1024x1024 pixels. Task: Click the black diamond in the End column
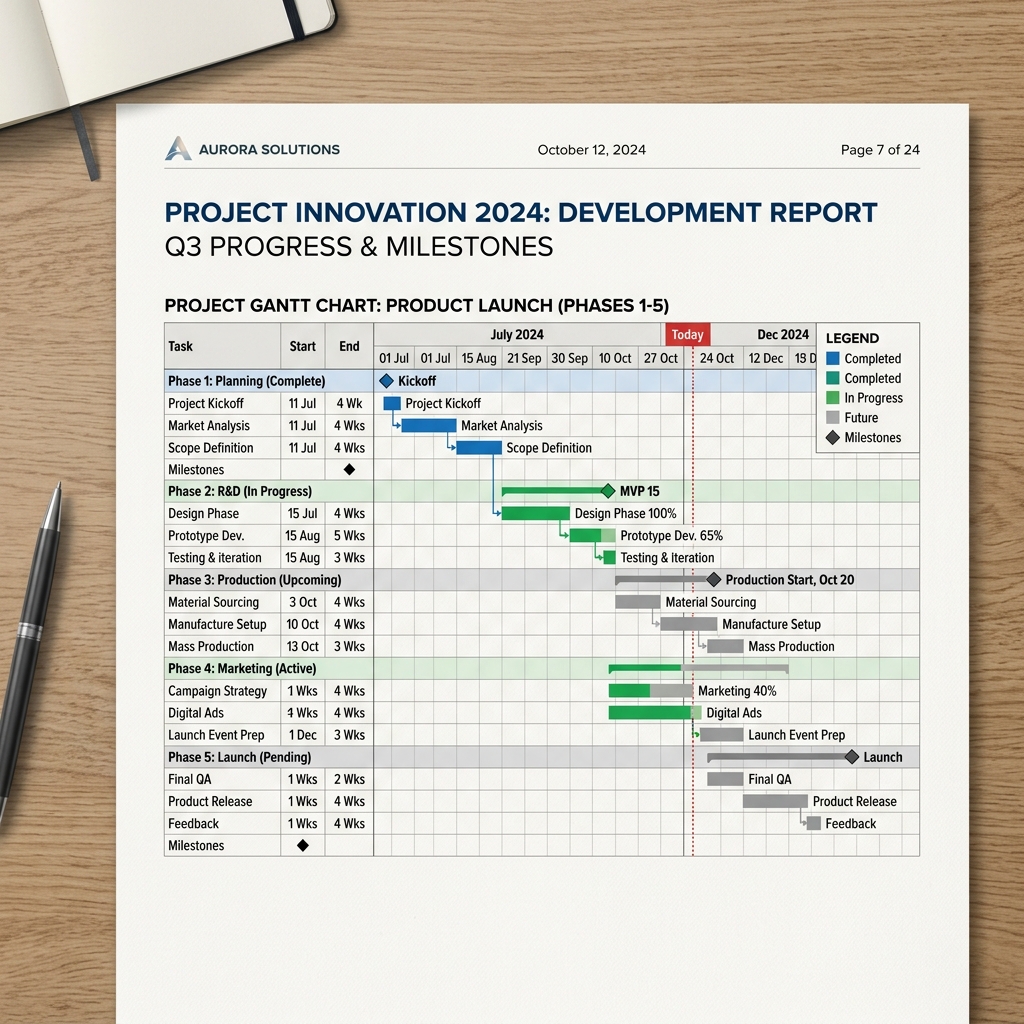[x=349, y=470]
